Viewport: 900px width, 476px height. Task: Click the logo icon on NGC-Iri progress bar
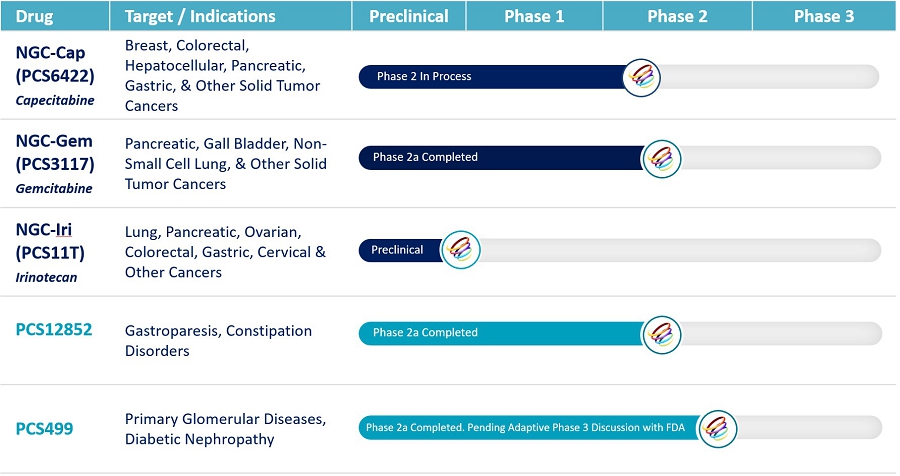461,250
